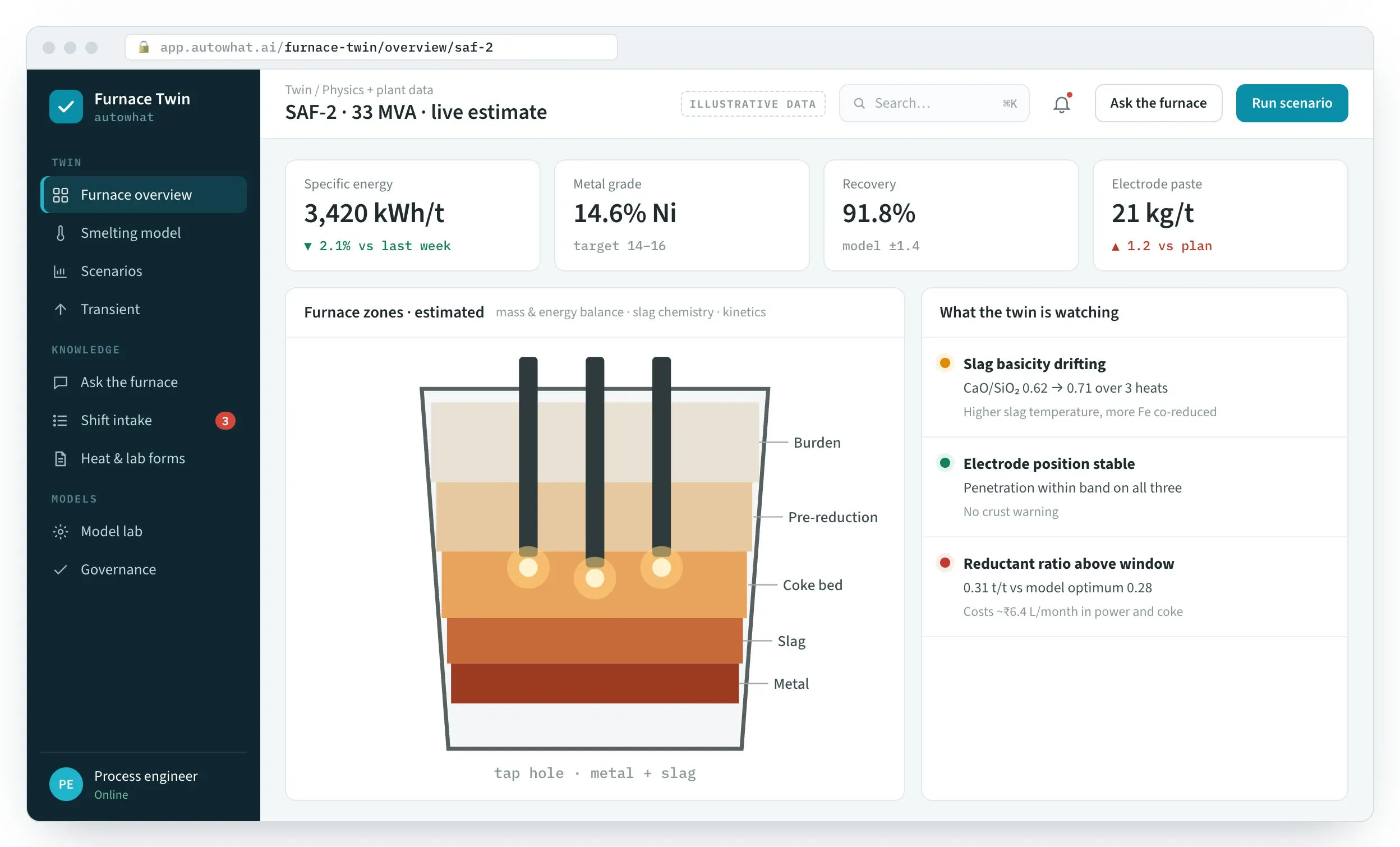This screenshot has height=847, width=1400.
Task: Click the Run scenario button
Action: (x=1292, y=103)
